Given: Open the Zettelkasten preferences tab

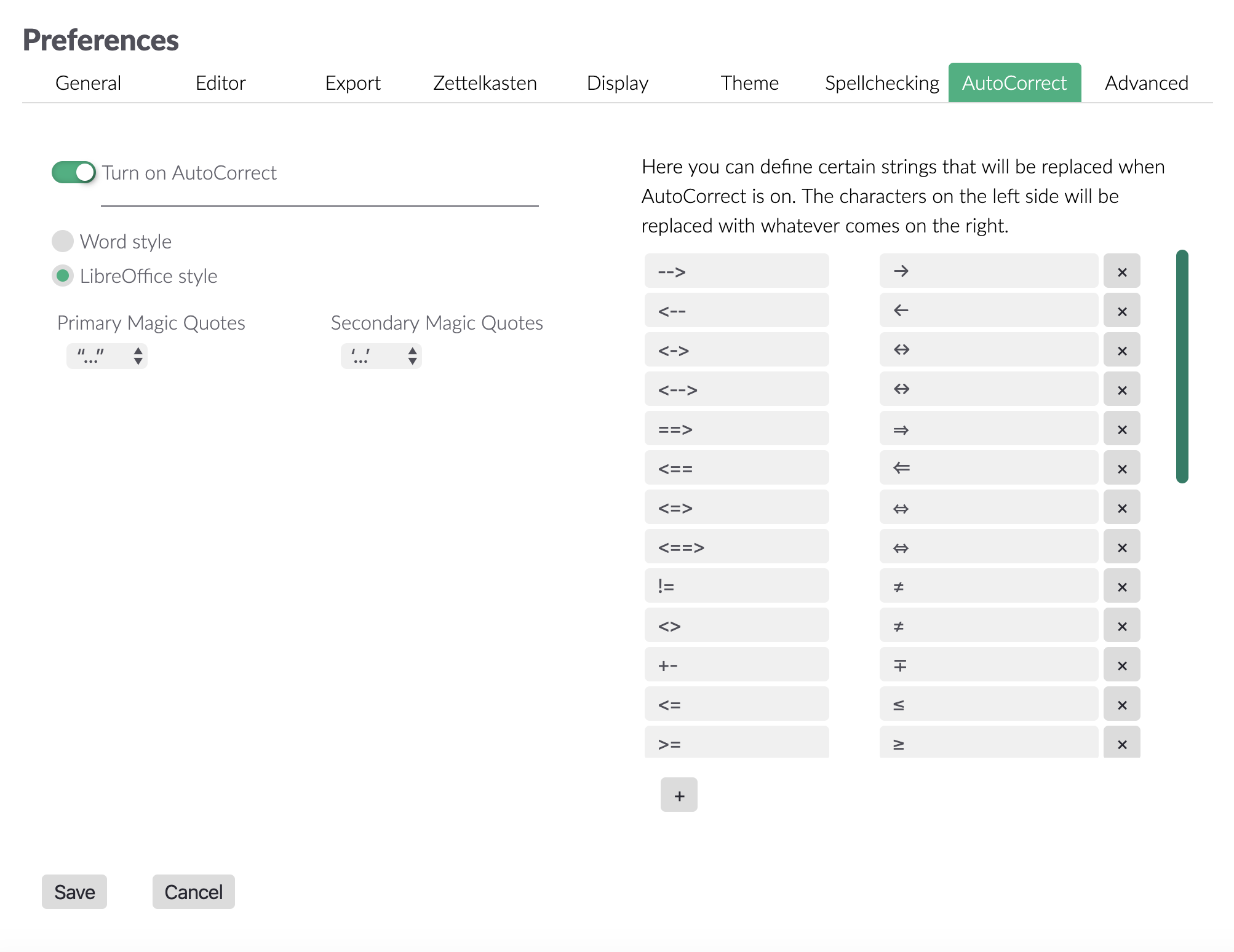Looking at the screenshot, I should [484, 82].
